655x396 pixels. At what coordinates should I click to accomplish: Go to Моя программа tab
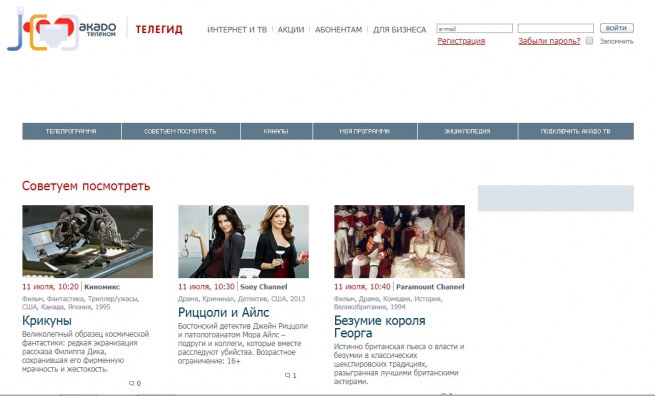[365, 131]
